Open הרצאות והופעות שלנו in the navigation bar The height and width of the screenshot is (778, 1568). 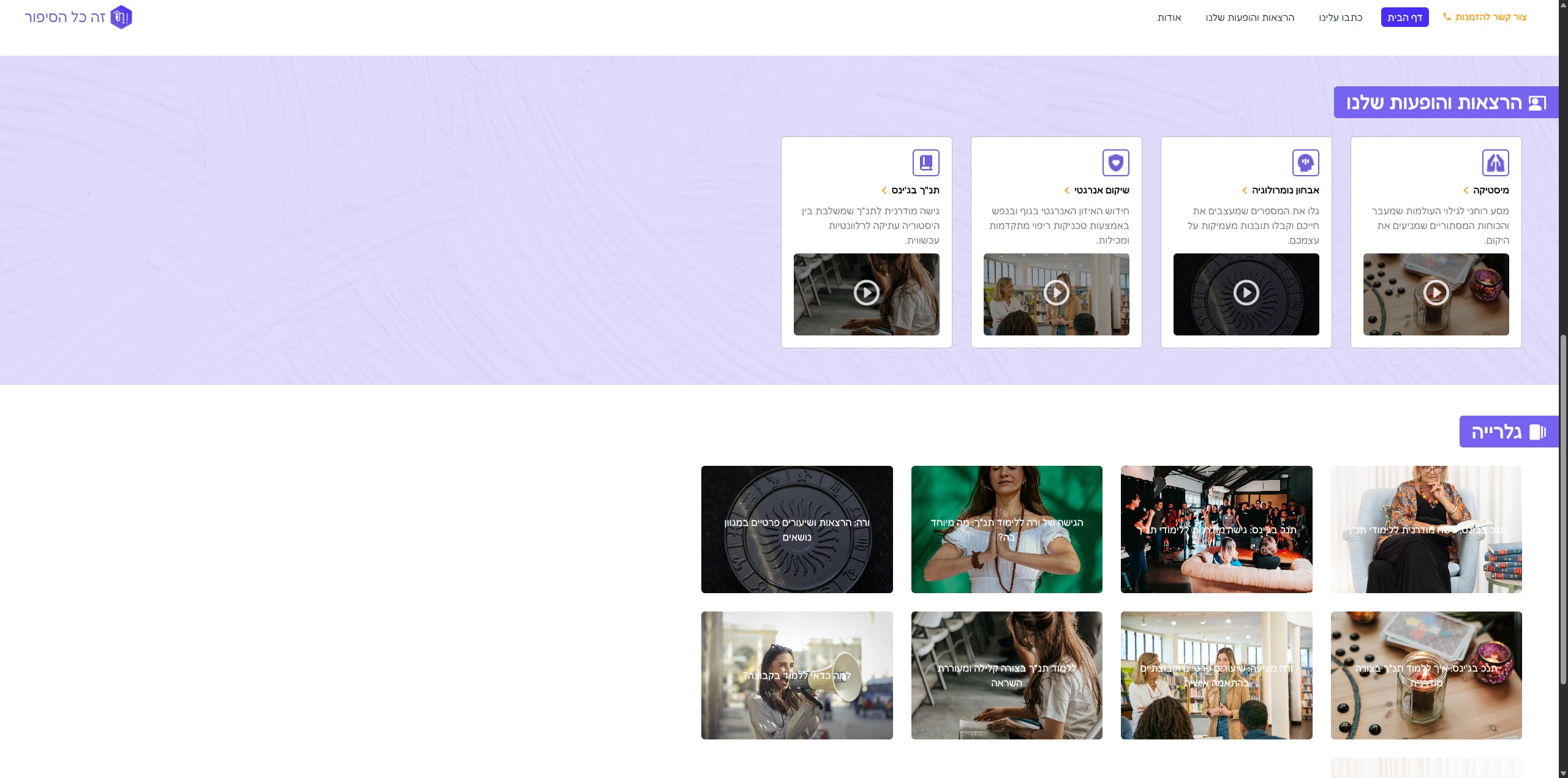(x=1249, y=18)
